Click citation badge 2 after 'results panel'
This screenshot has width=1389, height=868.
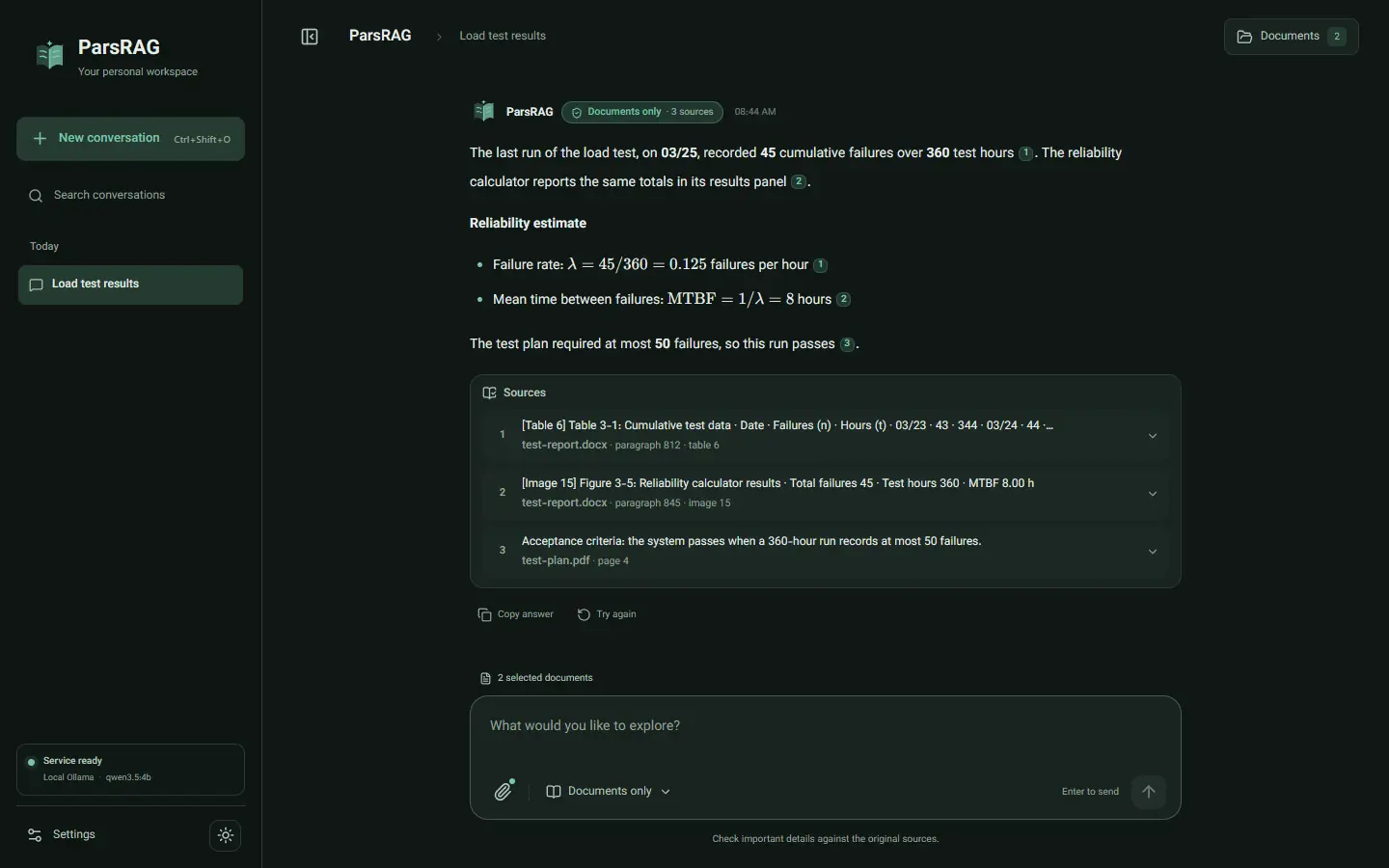click(x=799, y=181)
